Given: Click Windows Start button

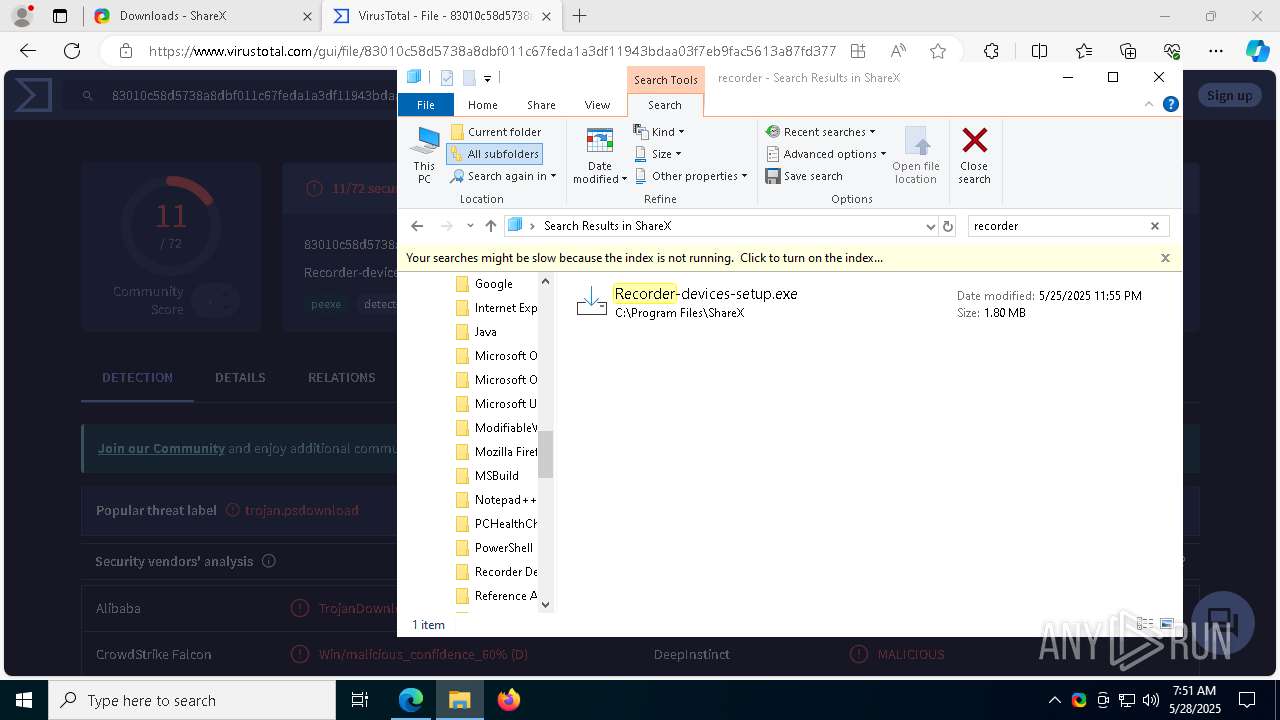Looking at the screenshot, I should click(x=23, y=700).
